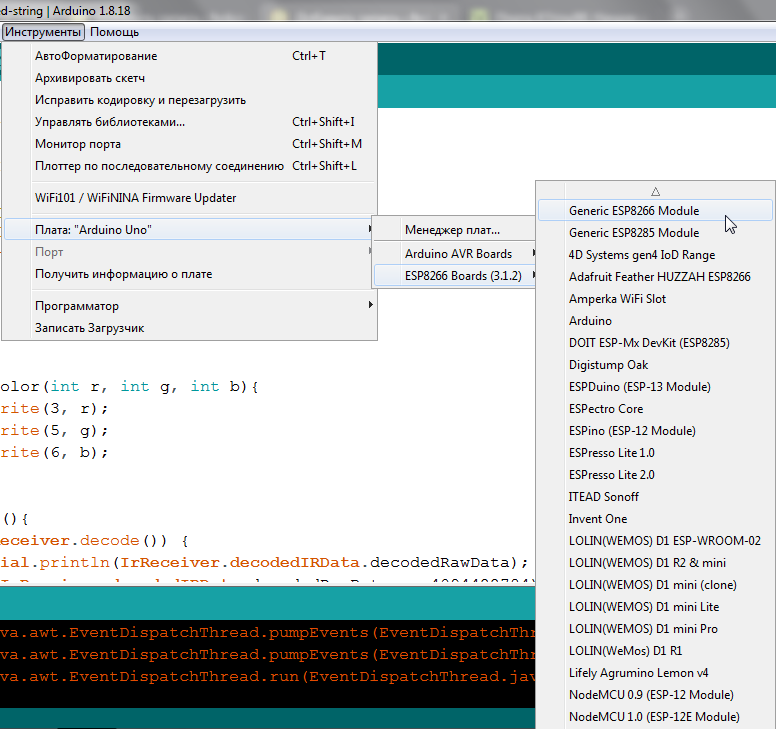Choose Adafruit Feather HUZZAH ESP8266
776x729 pixels.
click(655, 277)
